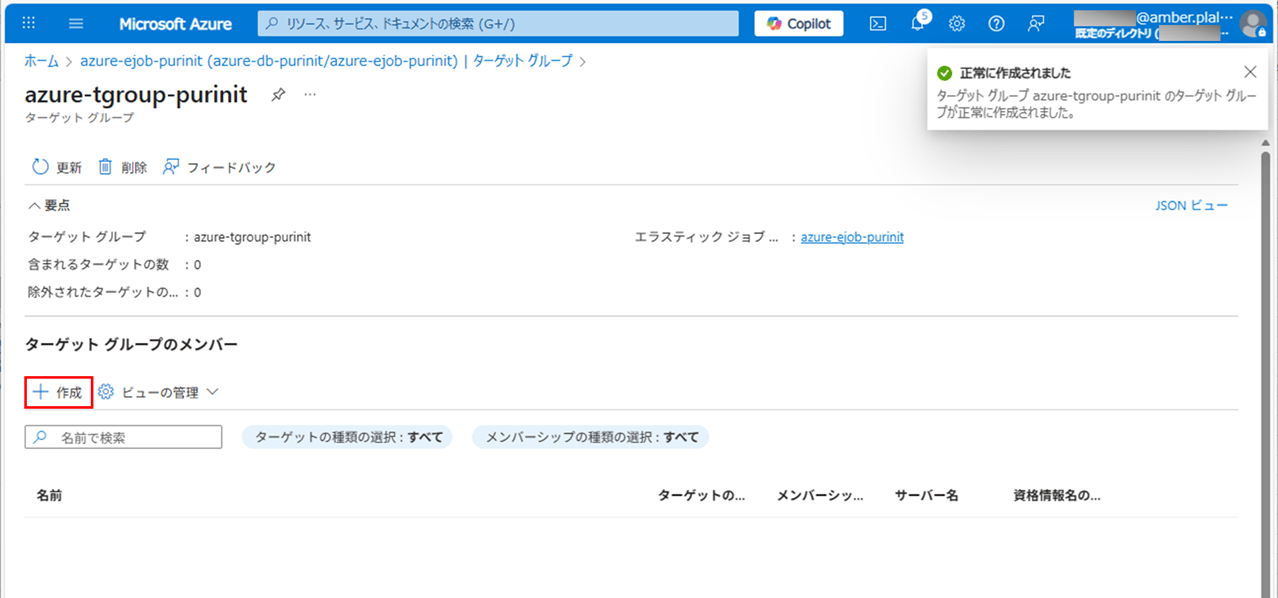Open the help question mark icon

[x=996, y=23]
